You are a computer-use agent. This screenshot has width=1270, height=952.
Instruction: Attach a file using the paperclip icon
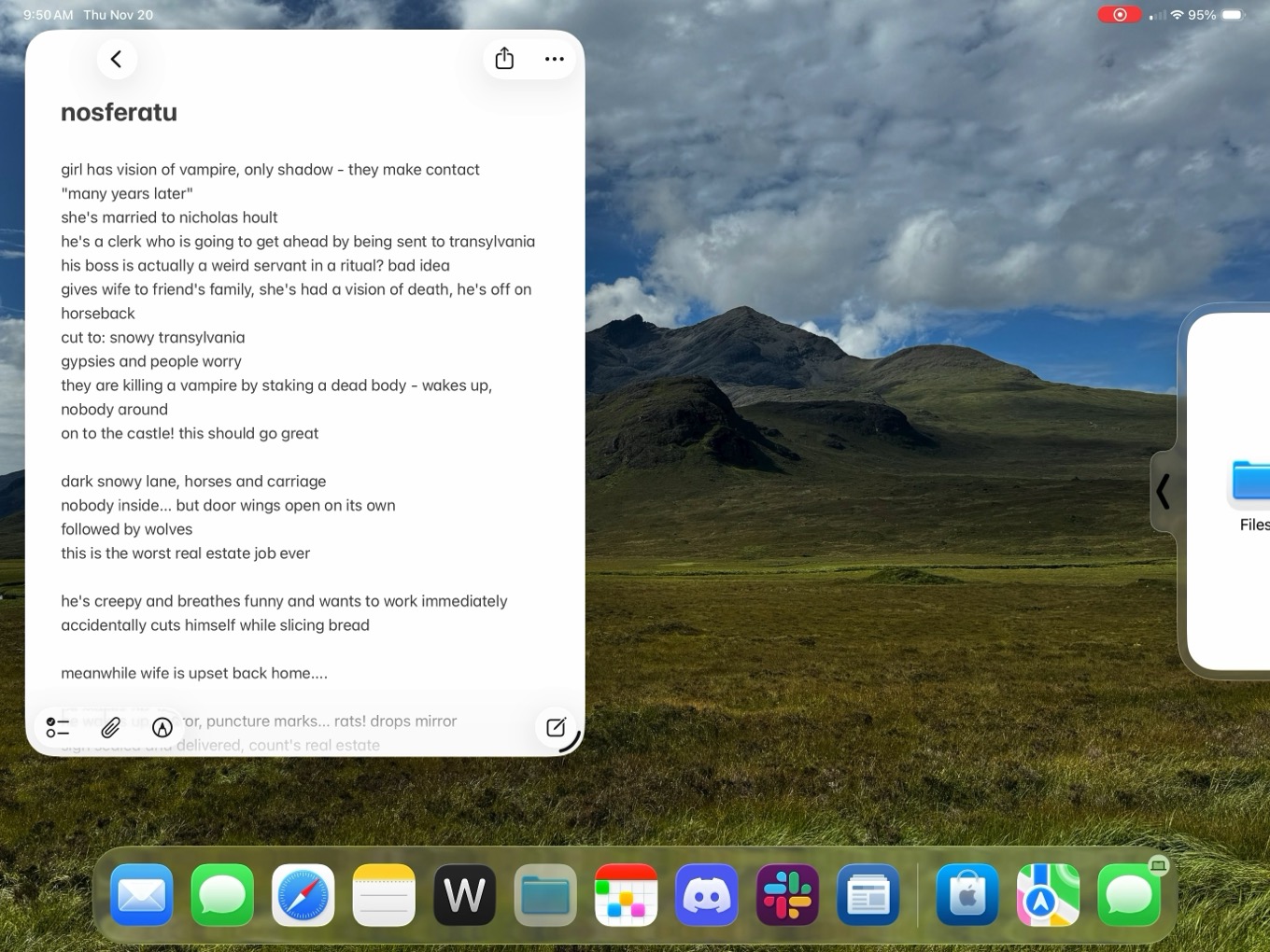(110, 728)
